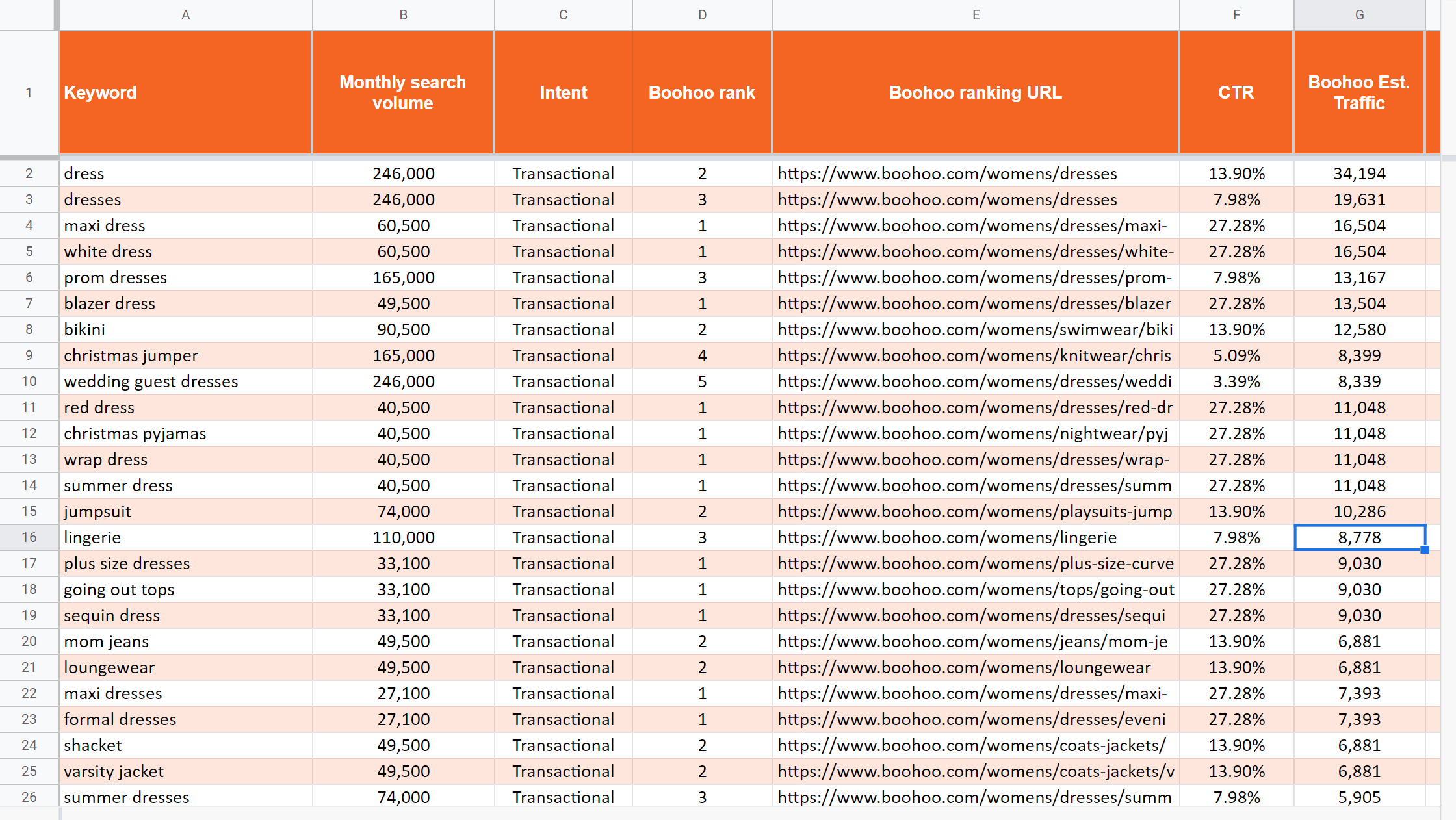Select column G header
Screen dimensions: 1456x820
tap(1359, 15)
